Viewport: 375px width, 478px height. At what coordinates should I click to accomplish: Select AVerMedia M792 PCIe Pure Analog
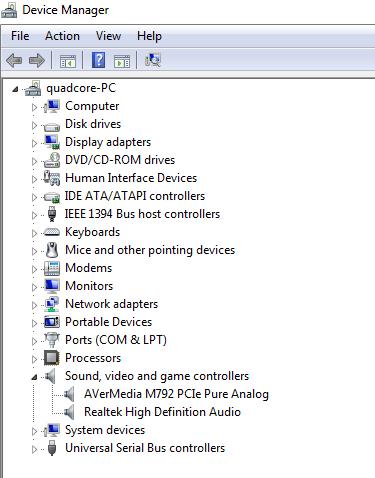176,394
